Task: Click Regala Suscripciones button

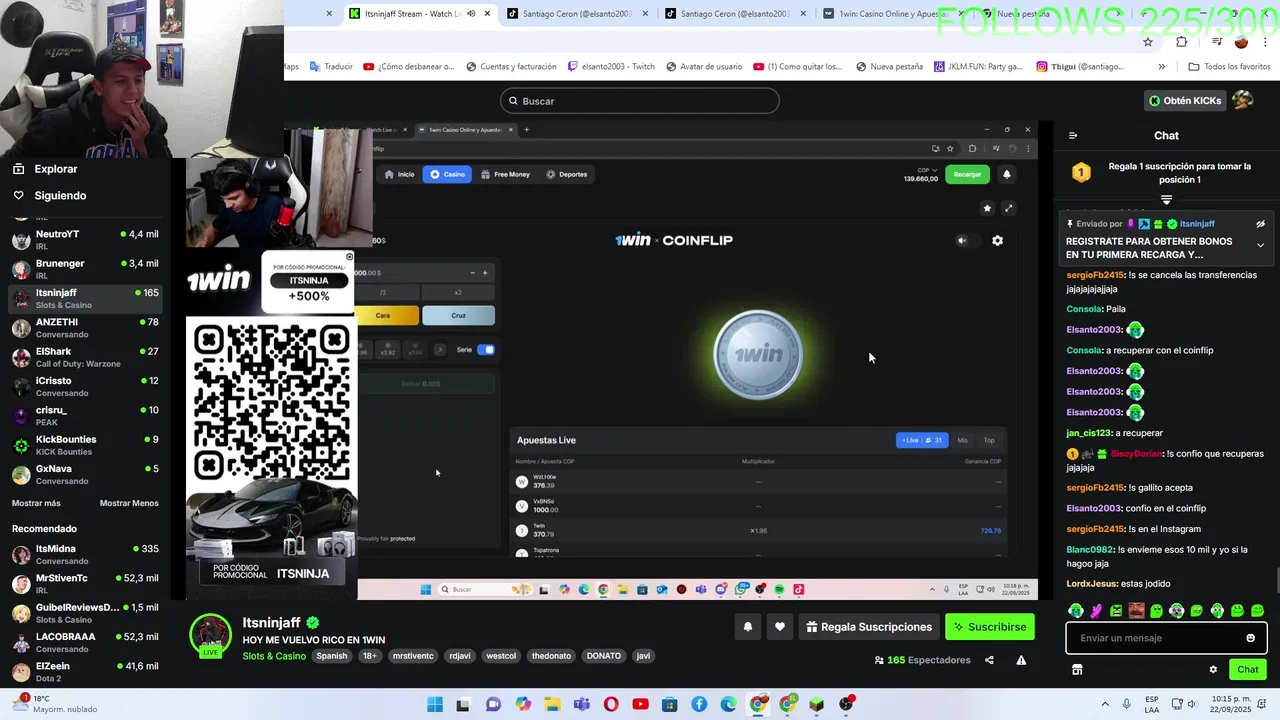Action: (870, 627)
